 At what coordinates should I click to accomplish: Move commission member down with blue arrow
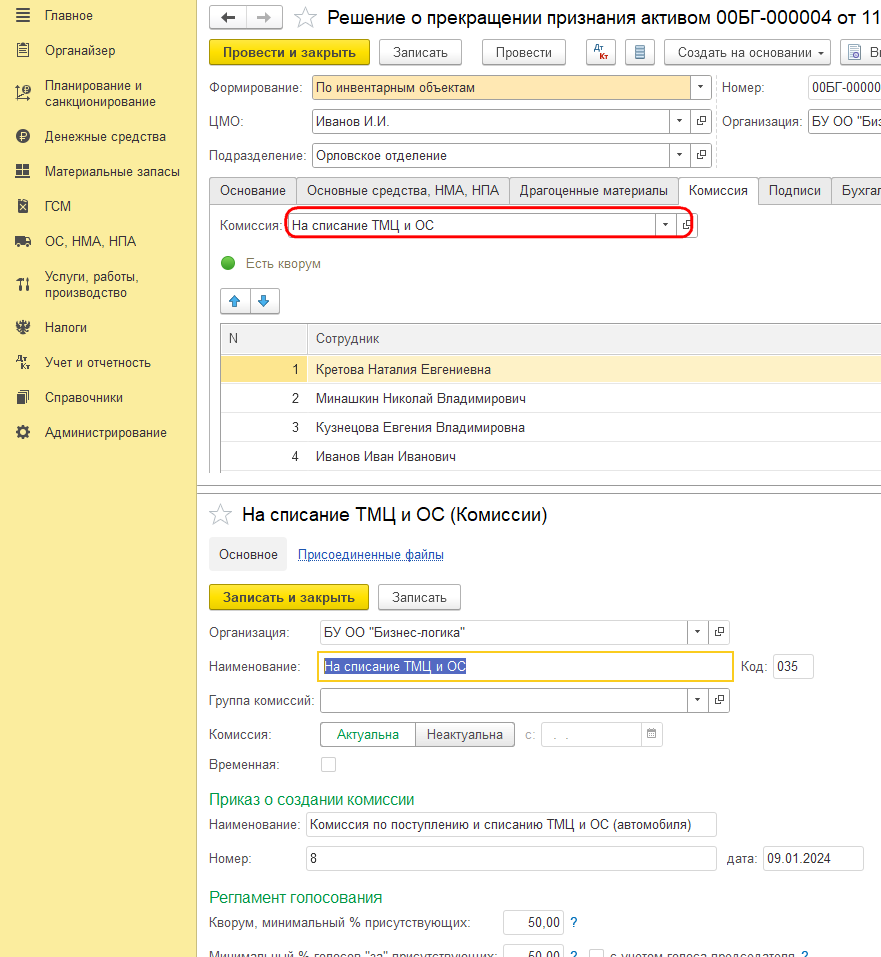click(264, 301)
